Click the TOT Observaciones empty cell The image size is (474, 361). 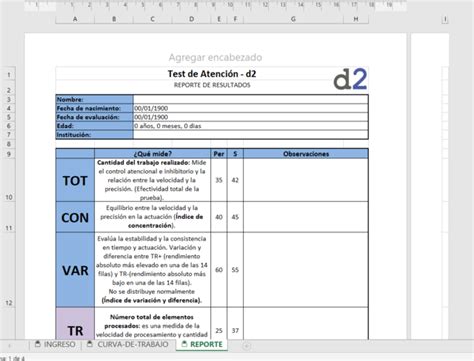(306, 180)
